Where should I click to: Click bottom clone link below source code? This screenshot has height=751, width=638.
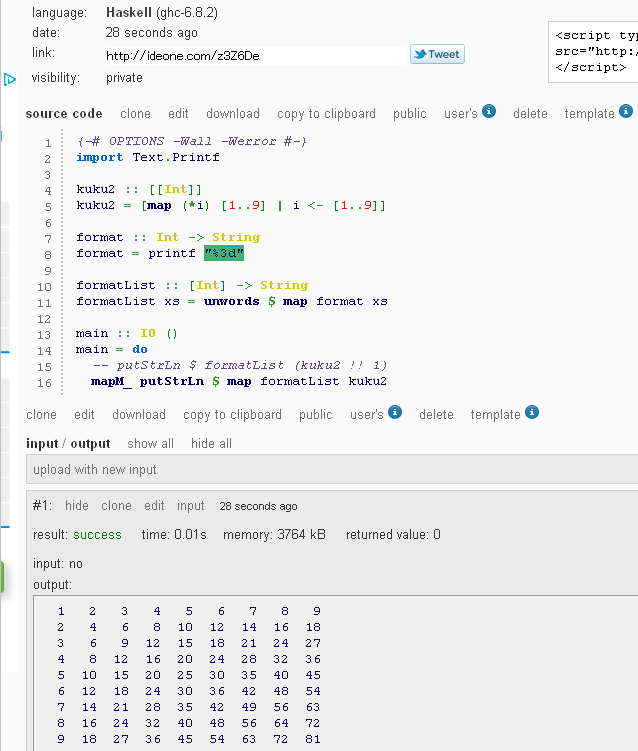click(42, 414)
